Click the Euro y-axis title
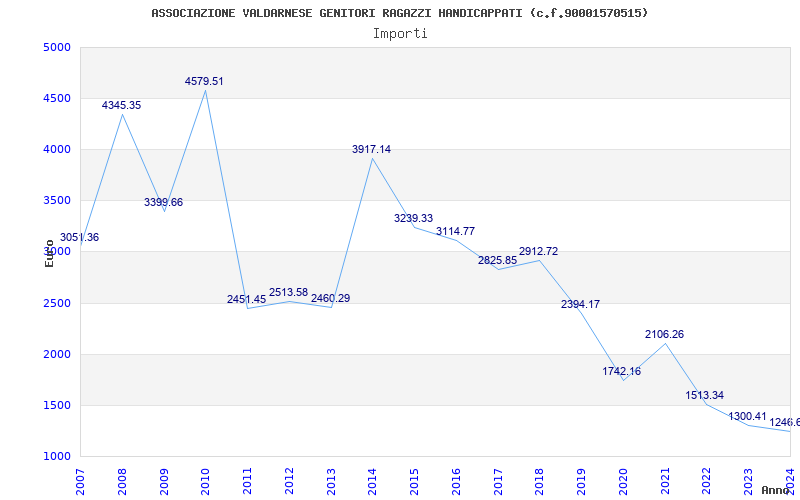The width and height of the screenshot is (800, 500). coord(49,254)
